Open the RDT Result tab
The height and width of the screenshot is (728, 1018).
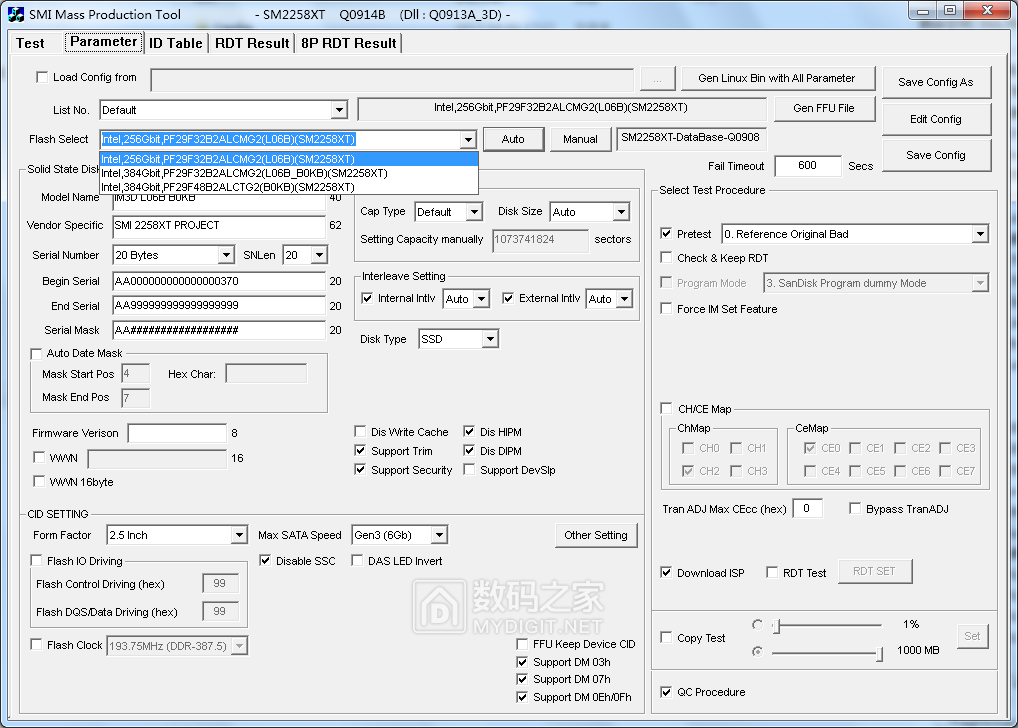(x=252, y=43)
